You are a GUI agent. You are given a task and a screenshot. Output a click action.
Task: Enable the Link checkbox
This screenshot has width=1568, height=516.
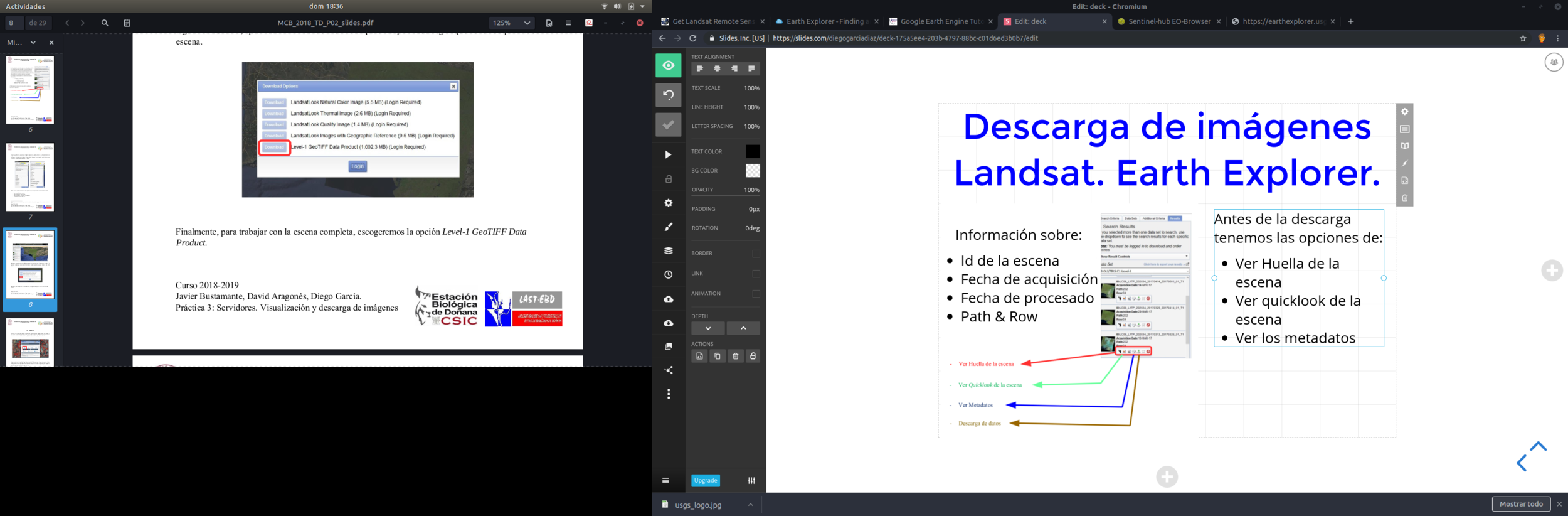(756, 274)
